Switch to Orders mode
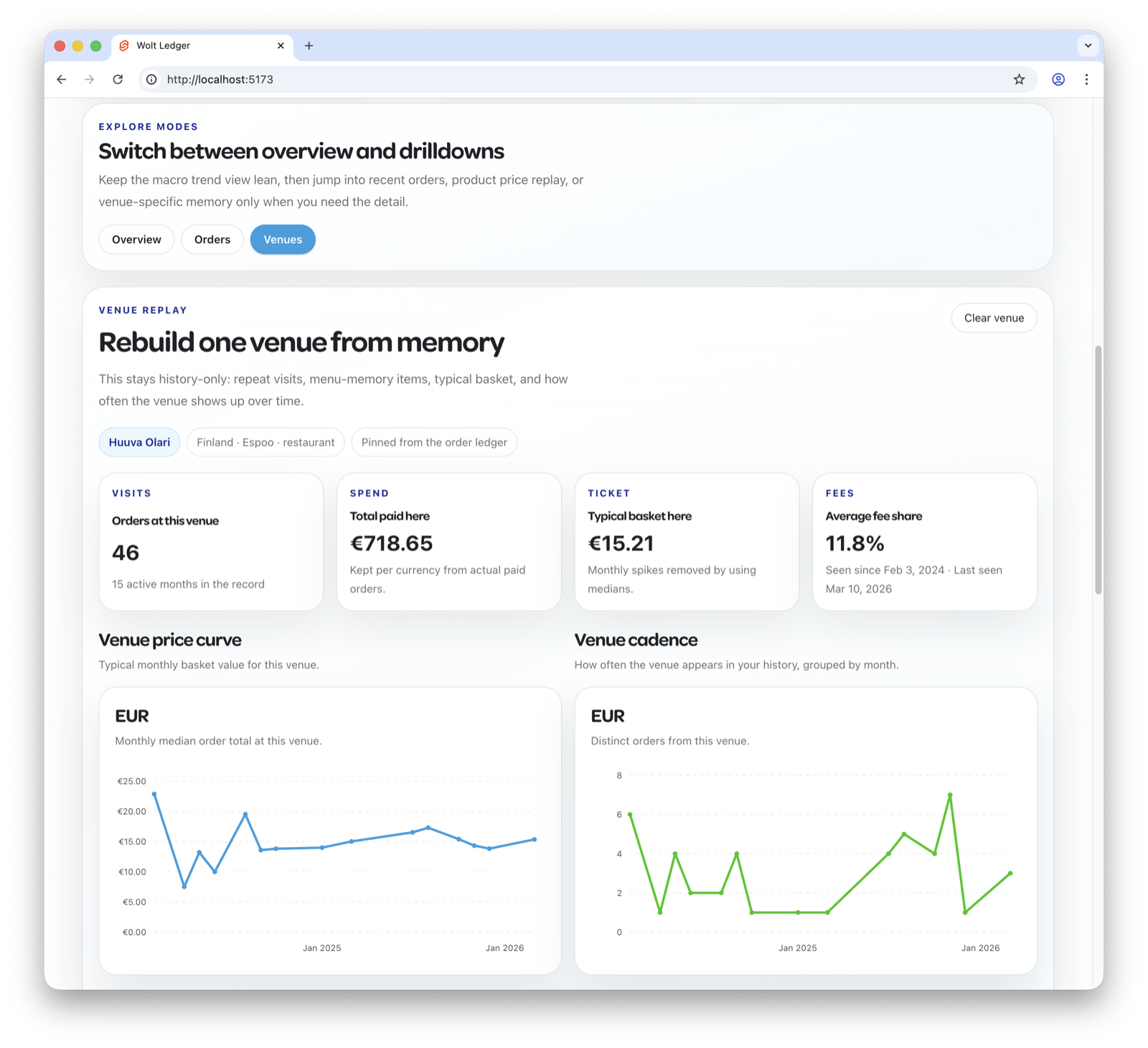Viewport: 1148px width, 1048px height. [x=212, y=240]
